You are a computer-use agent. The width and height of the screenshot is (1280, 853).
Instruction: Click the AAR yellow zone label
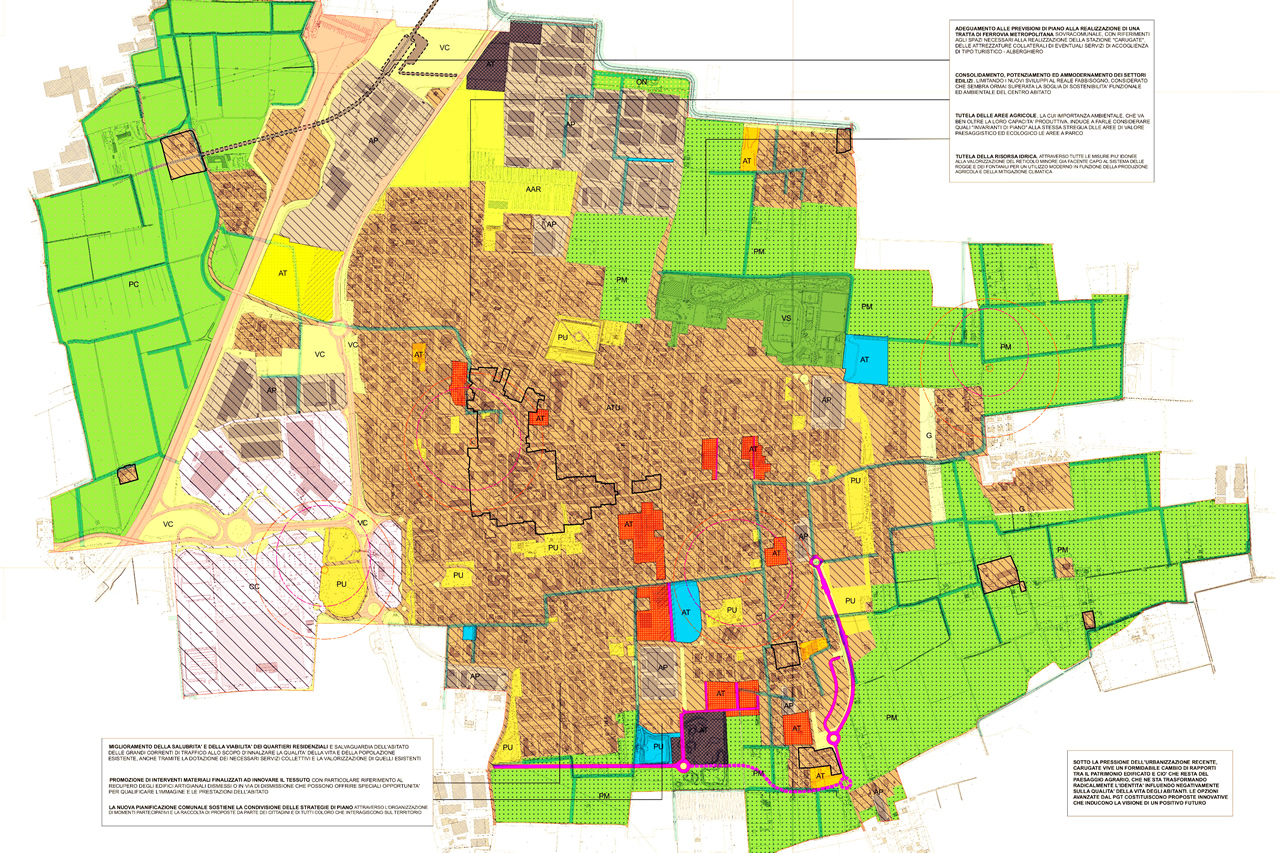coord(533,188)
